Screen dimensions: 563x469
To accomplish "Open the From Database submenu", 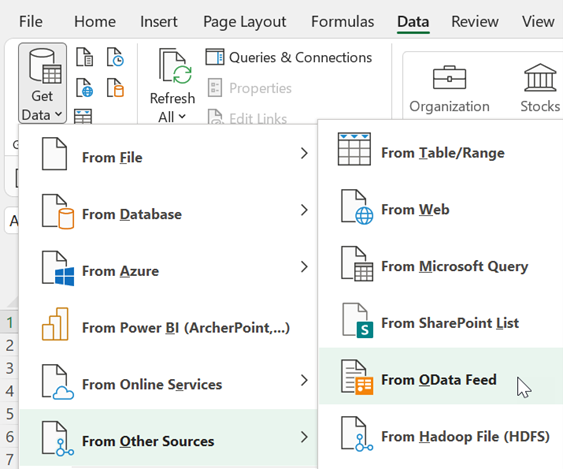I will pyautogui.click(x=168, y=210).
